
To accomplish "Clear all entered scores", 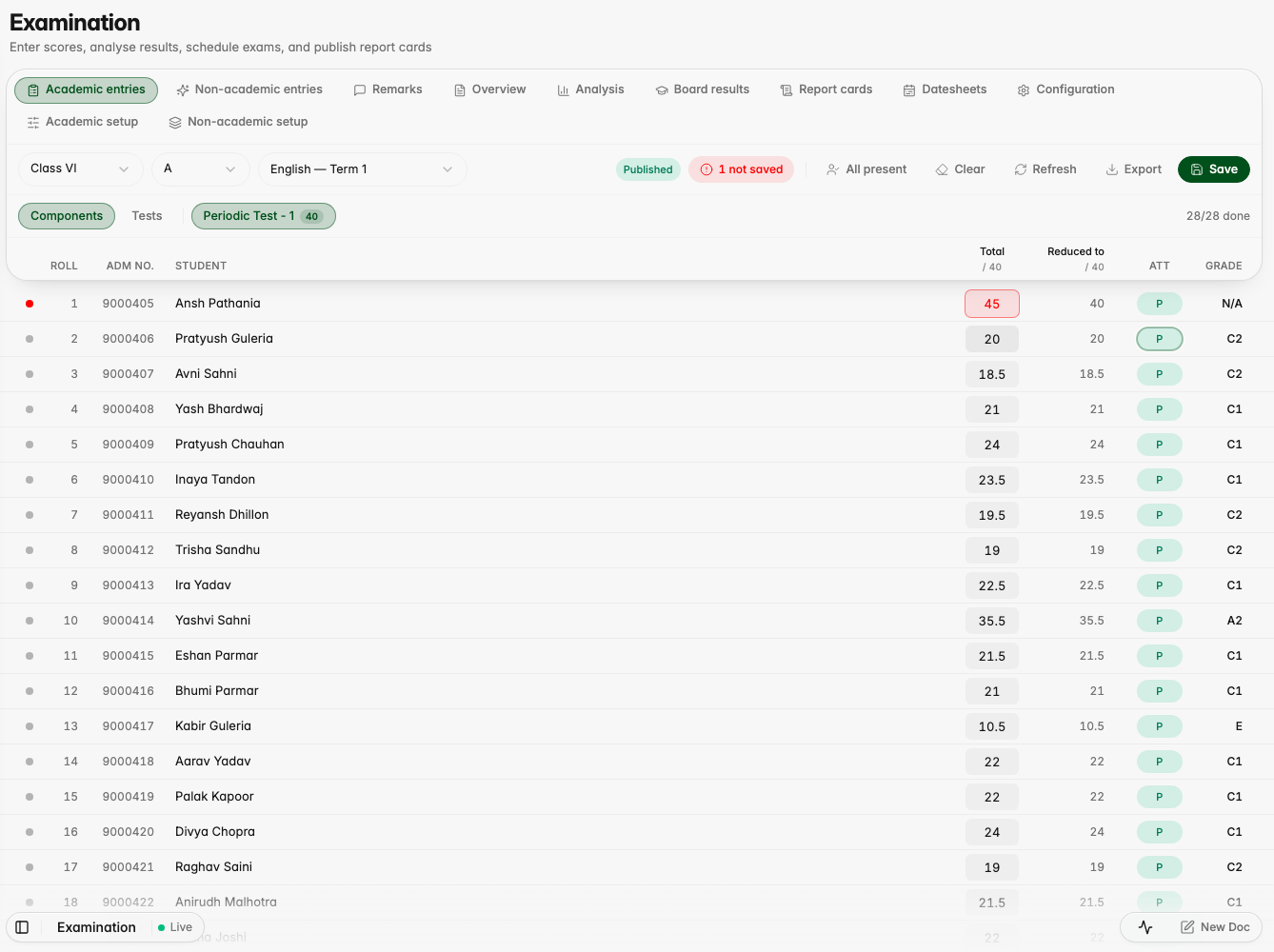I will 960,169.
